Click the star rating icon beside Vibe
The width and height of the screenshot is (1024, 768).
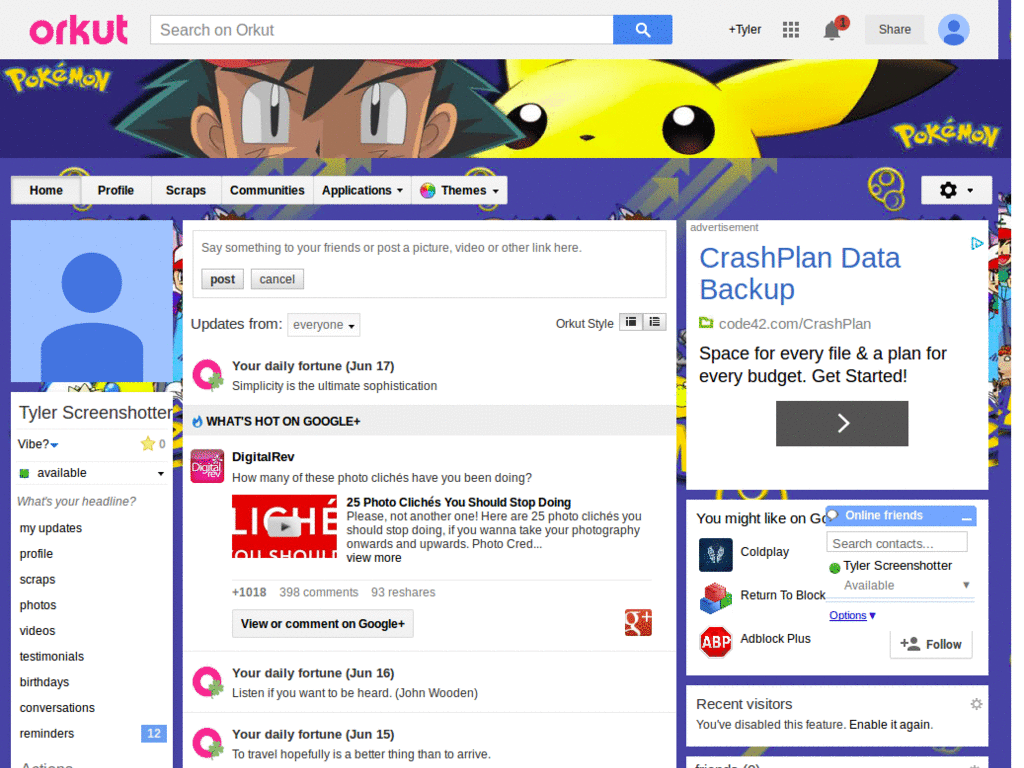[x=148, y=444]
